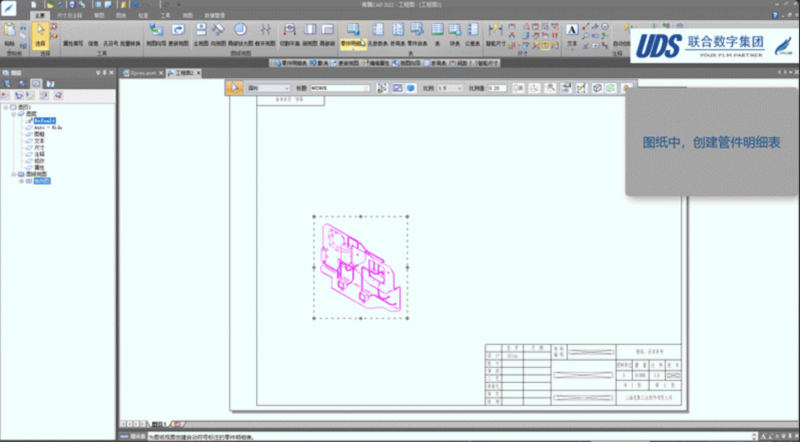Switch to the Xpres.asm document tab
This screenshot has height=442, width=800.
[139, 73]
